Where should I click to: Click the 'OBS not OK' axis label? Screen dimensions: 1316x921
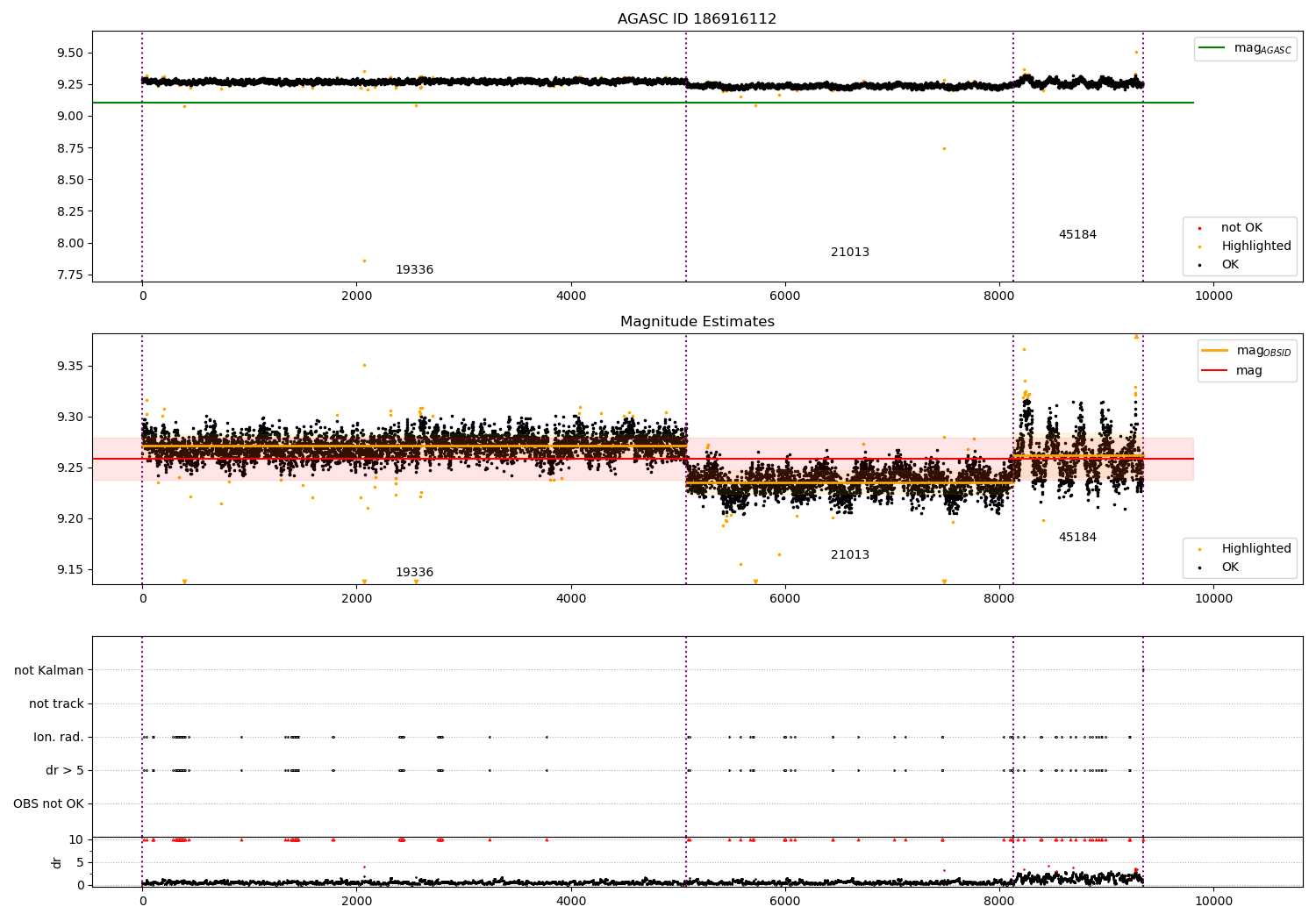(x=48, y=804)
